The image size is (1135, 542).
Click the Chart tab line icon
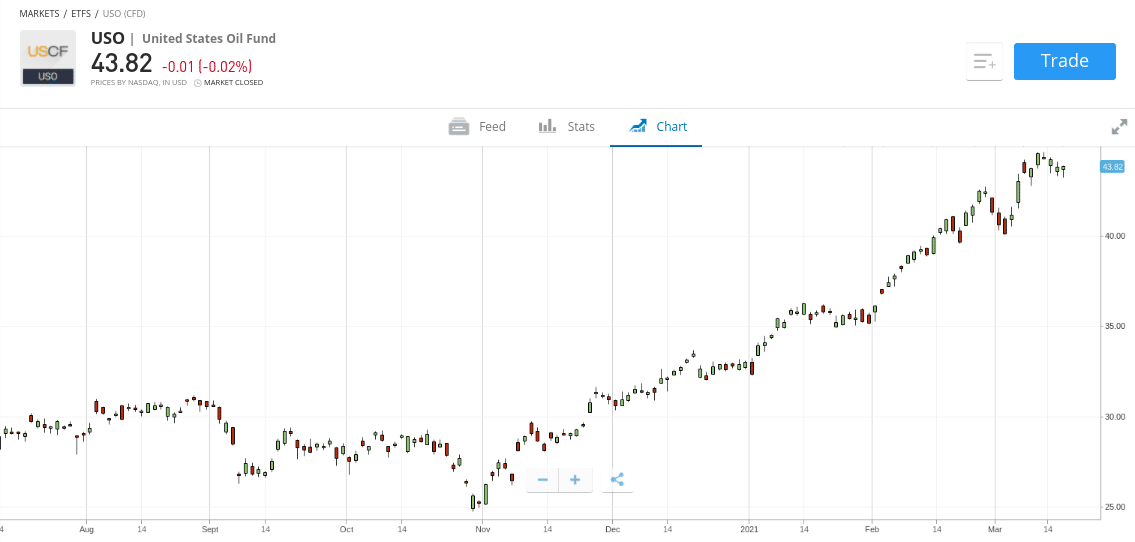638,127
